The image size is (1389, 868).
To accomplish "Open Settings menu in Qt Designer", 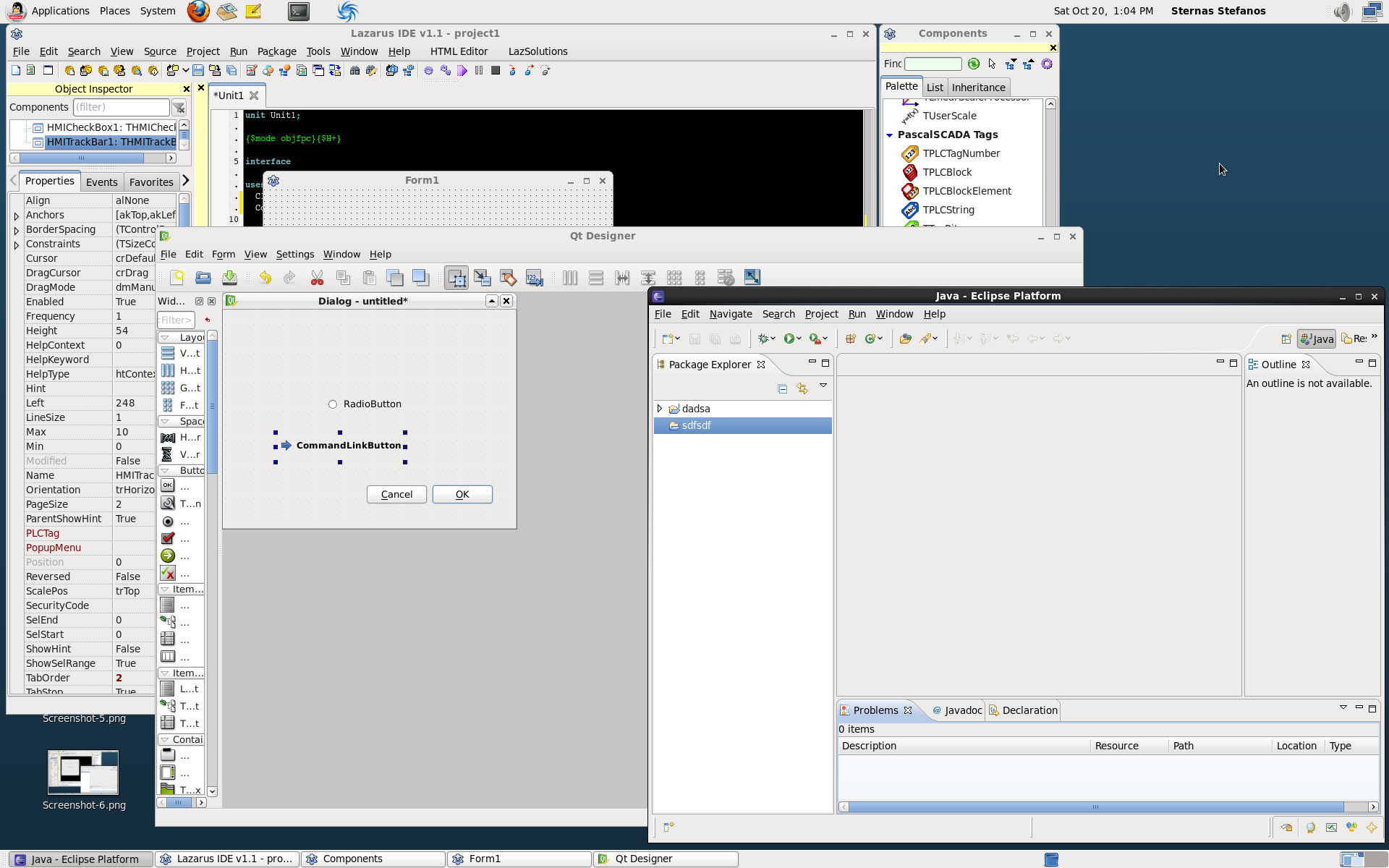I will point(295,255).
